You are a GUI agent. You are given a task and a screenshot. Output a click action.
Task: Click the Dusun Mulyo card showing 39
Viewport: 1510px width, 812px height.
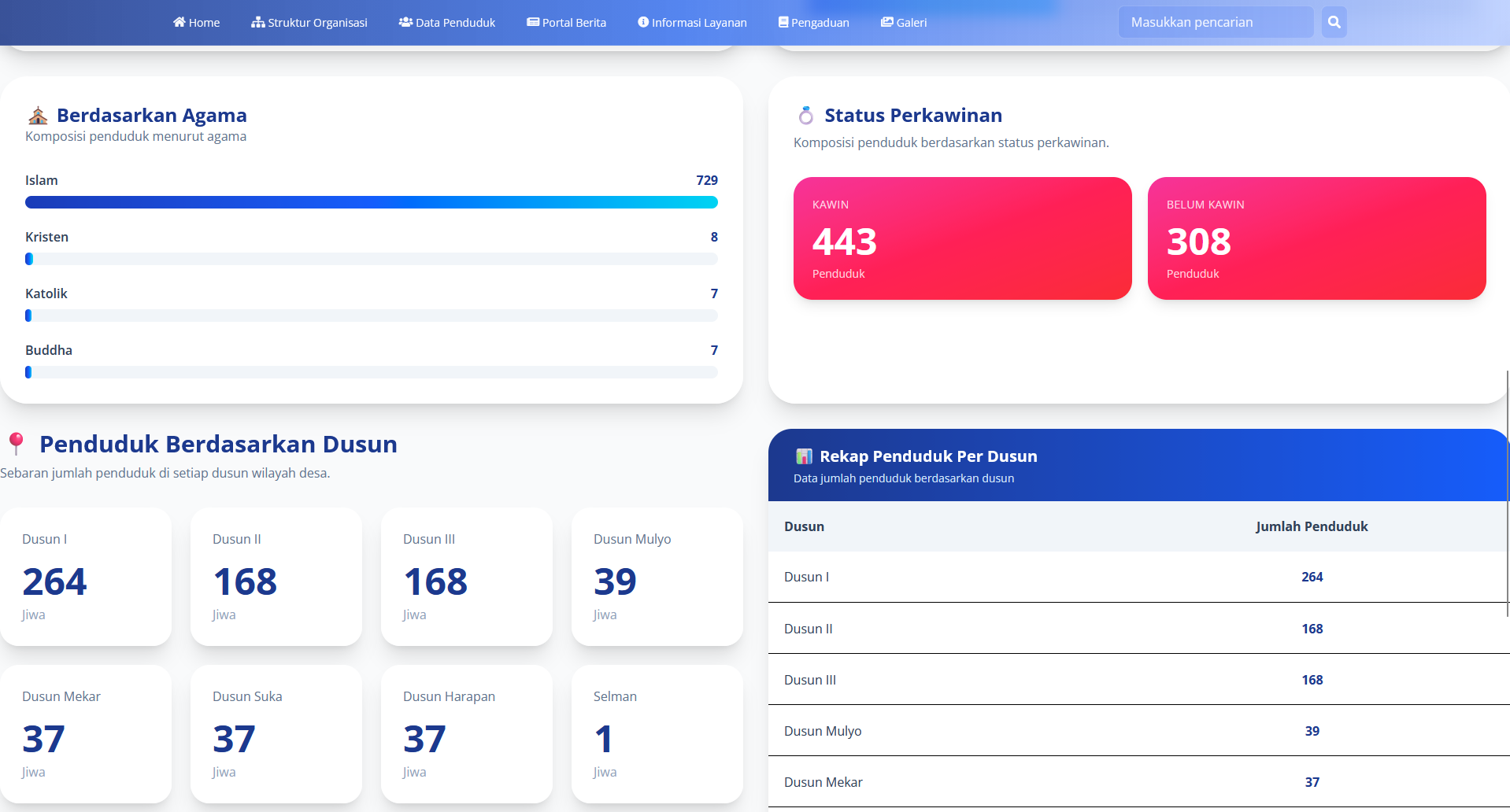[657, 577]
